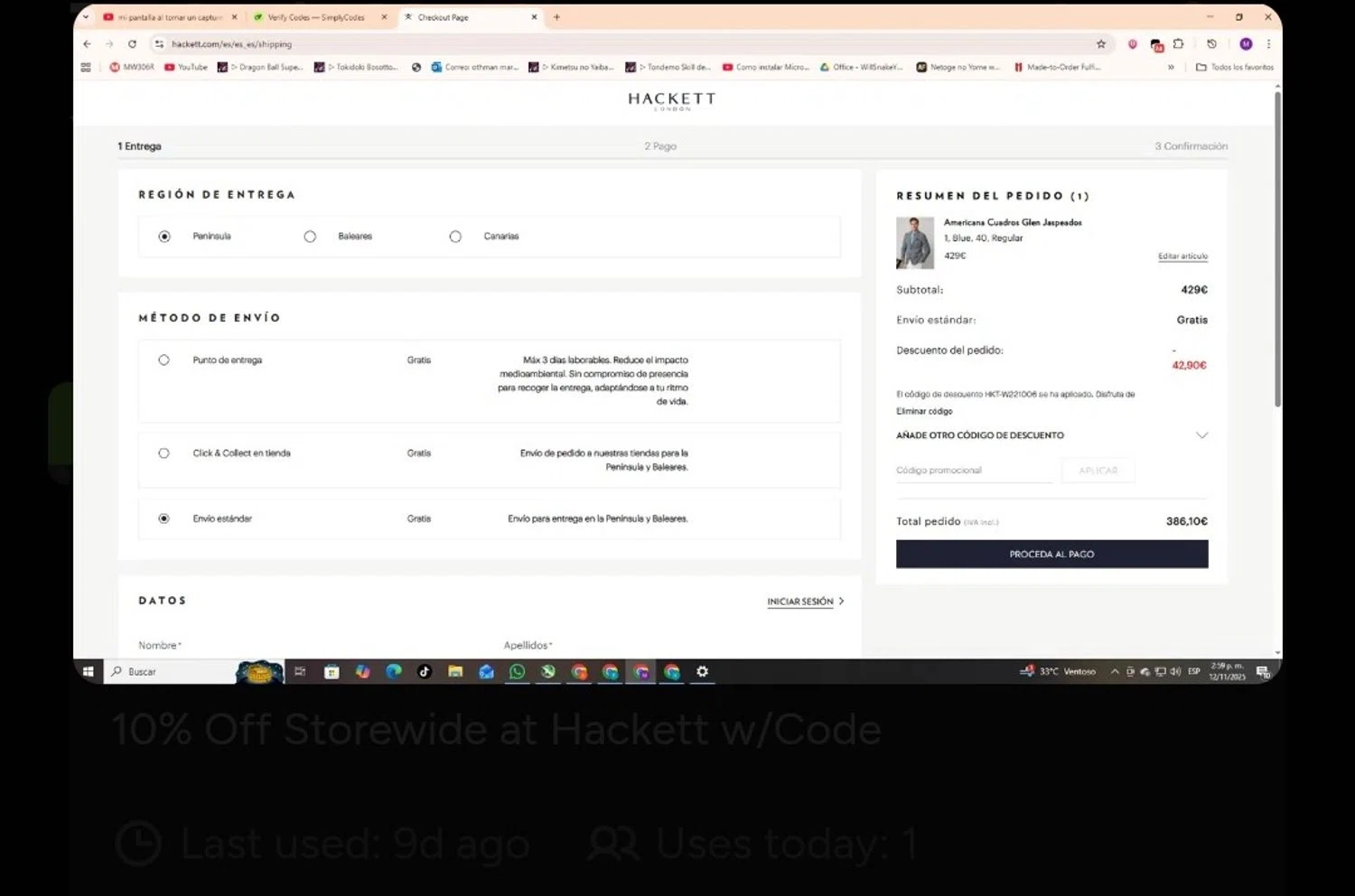The width and height of the screenshot is (1355, 896).
Task: Click total price 386,10€
Action: [1186, 521]
